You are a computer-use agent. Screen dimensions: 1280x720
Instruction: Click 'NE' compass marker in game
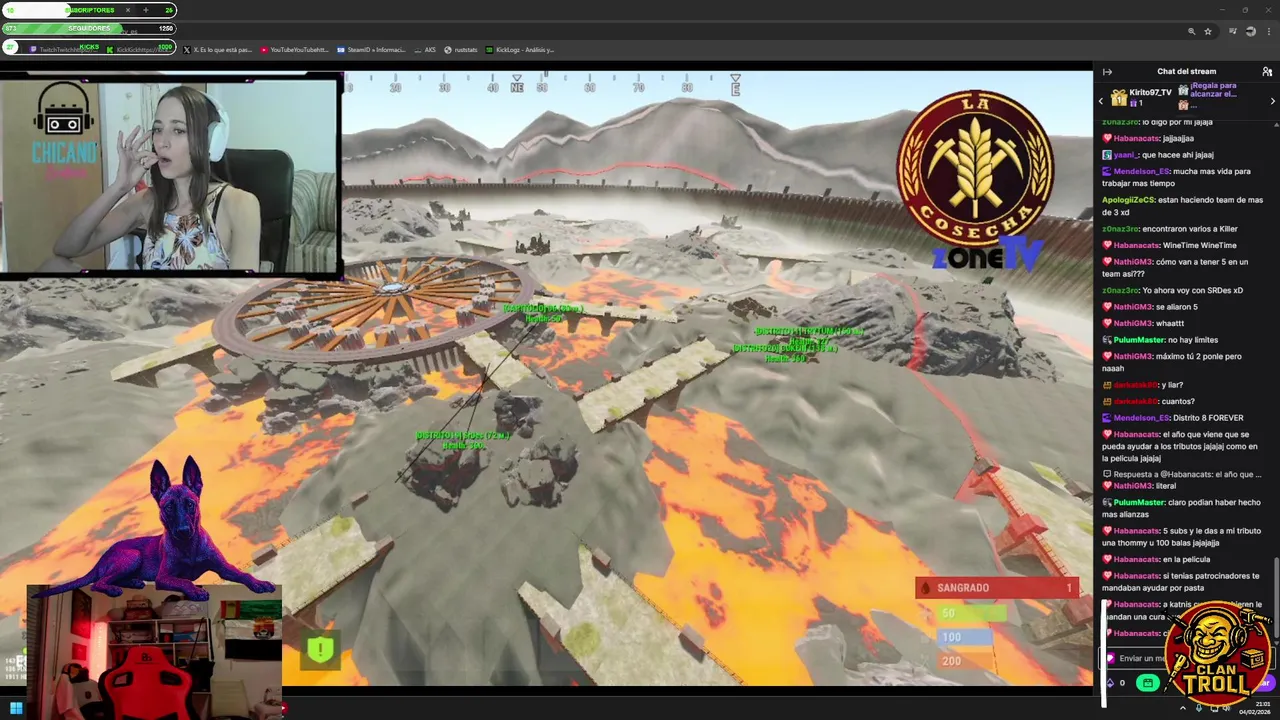[x=517, y=88]
